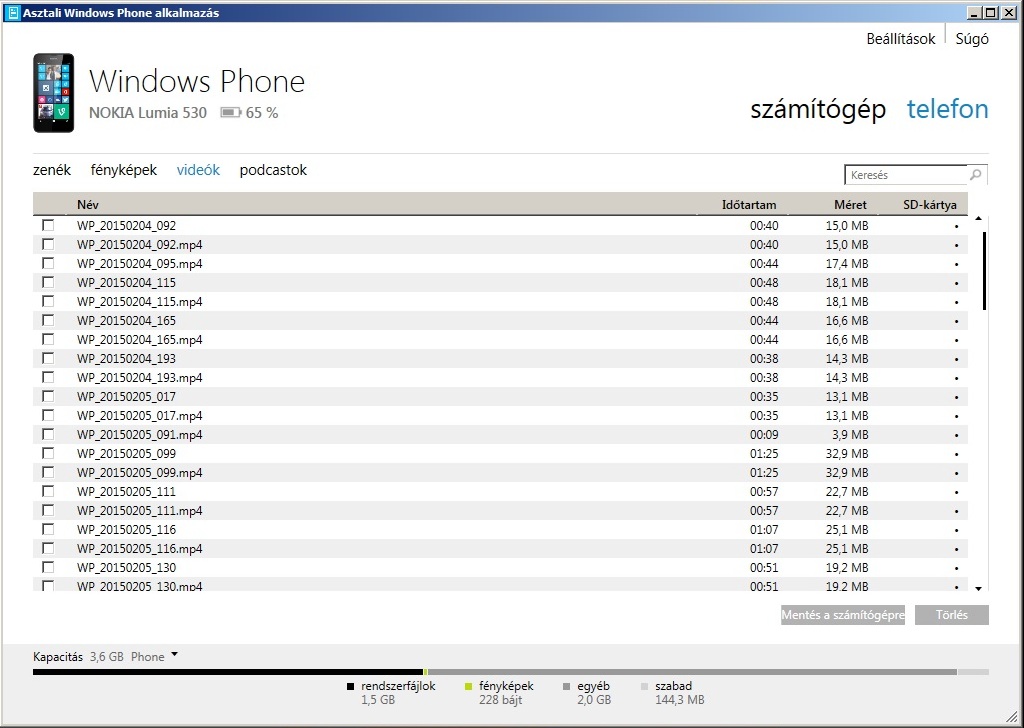Viewport: 1024px width, 728px height.
Task: Switch view to számítógép
Action: (x=818, y=109)
